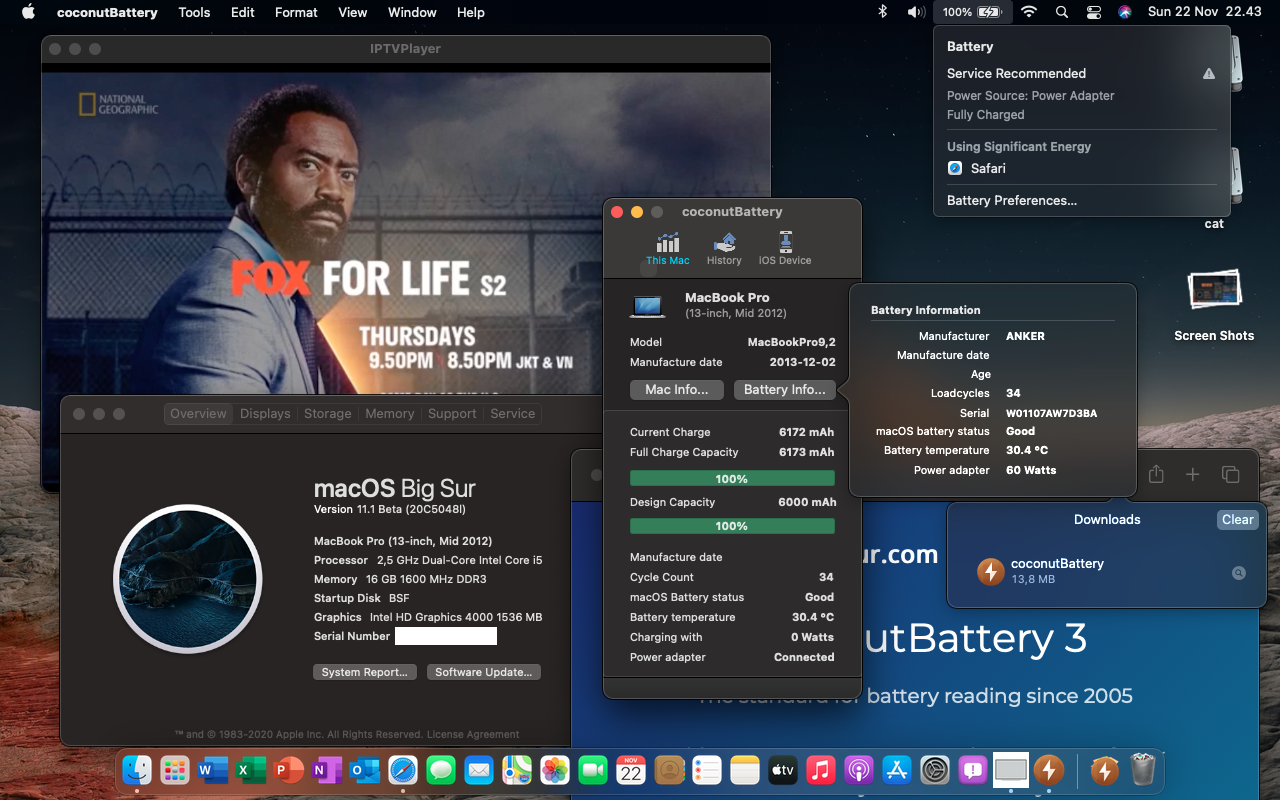Switch to the iOS Device view

(x=785, y=248)
